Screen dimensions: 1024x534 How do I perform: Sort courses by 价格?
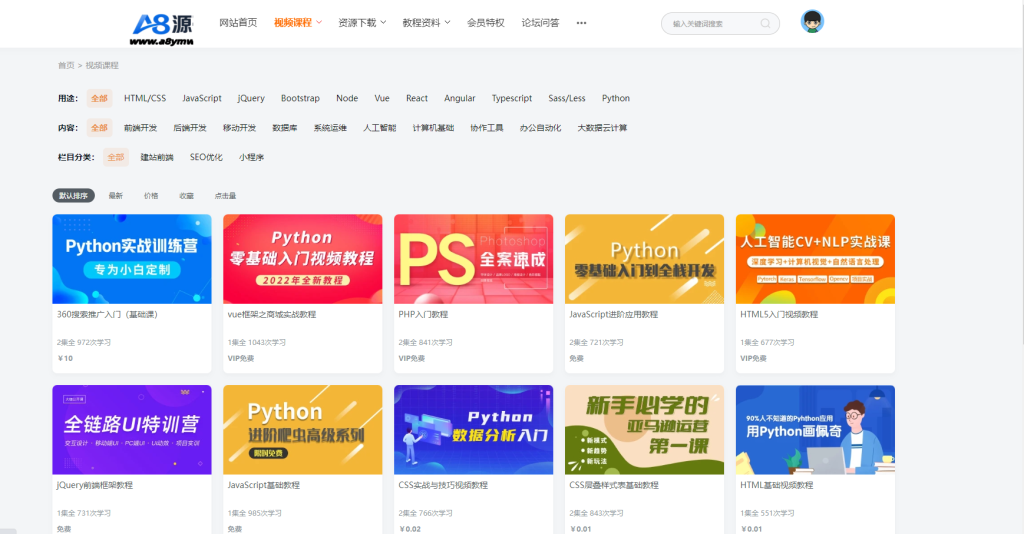(x=151, y=196)
